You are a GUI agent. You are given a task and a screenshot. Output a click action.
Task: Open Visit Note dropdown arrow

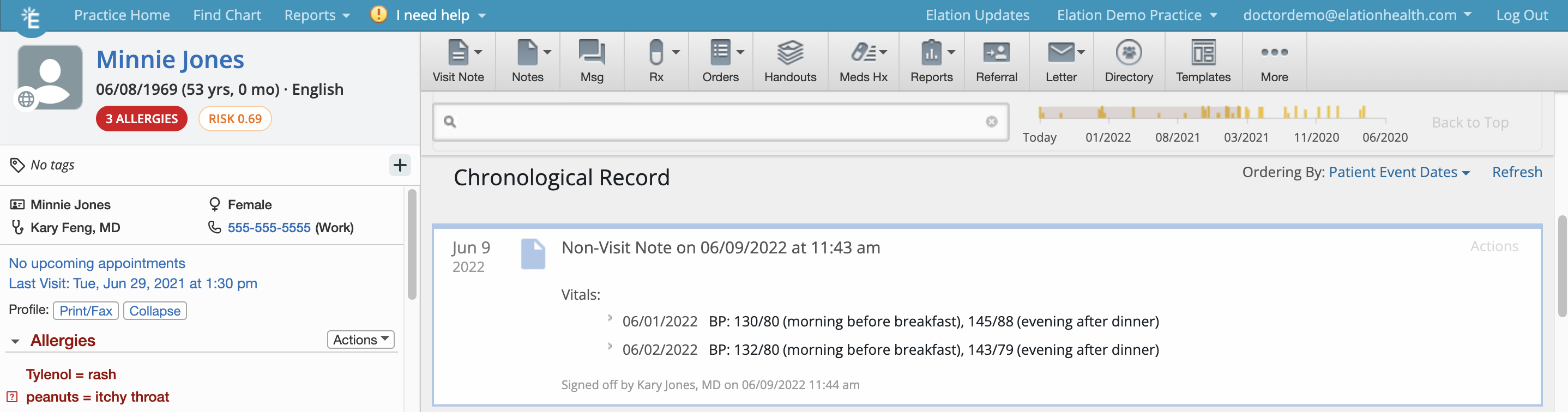479,52
